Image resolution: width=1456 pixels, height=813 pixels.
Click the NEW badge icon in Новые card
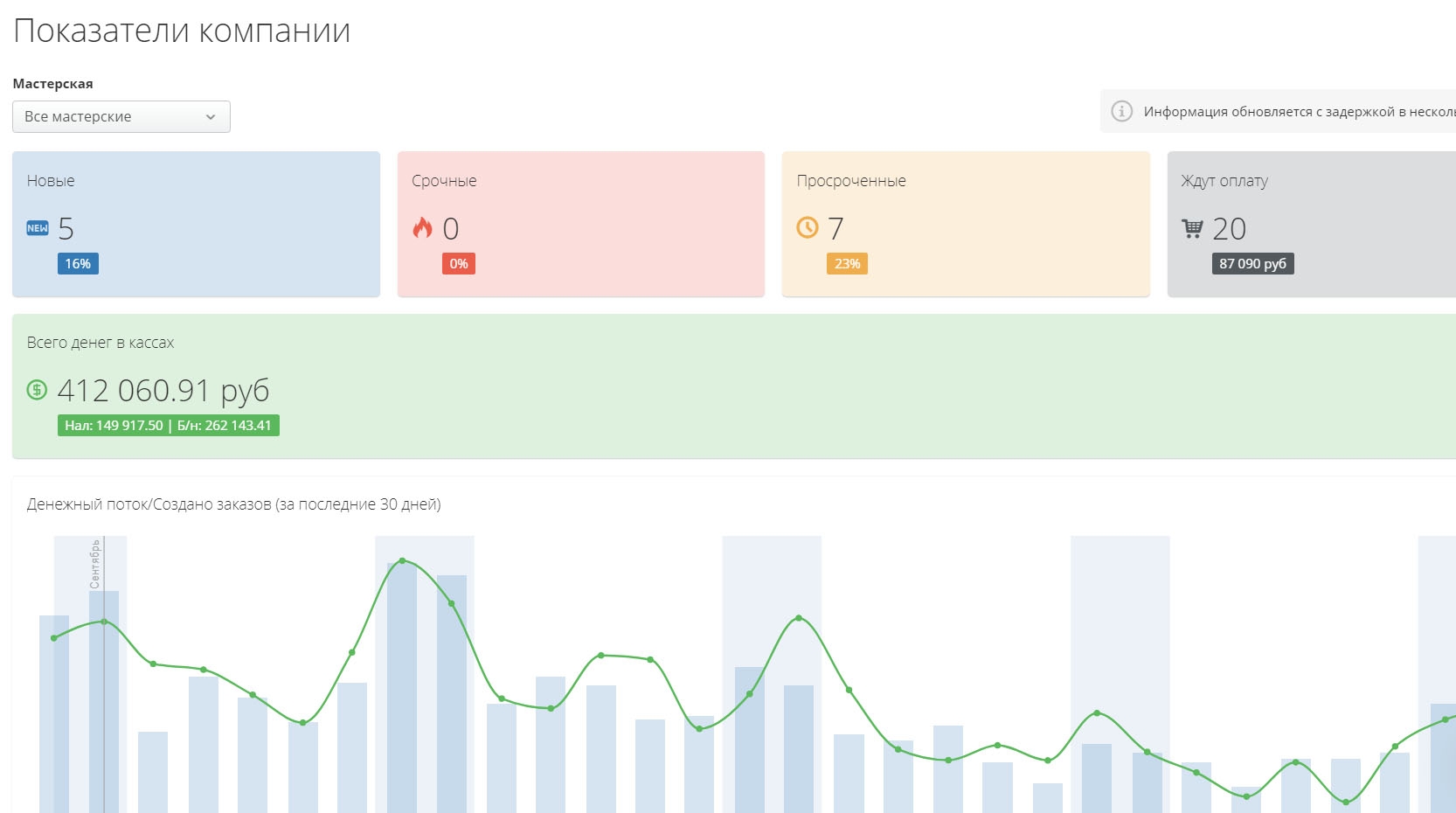click(x=38, y=228)
